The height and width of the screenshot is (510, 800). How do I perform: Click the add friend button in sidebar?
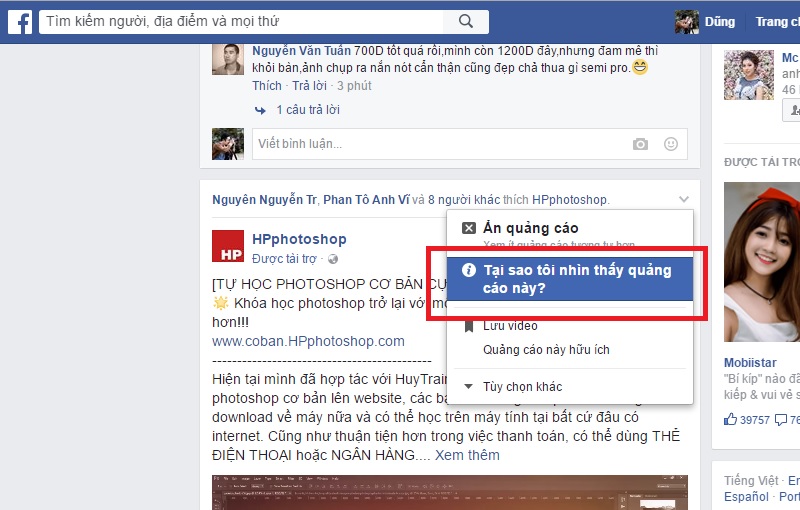(791, 110)
